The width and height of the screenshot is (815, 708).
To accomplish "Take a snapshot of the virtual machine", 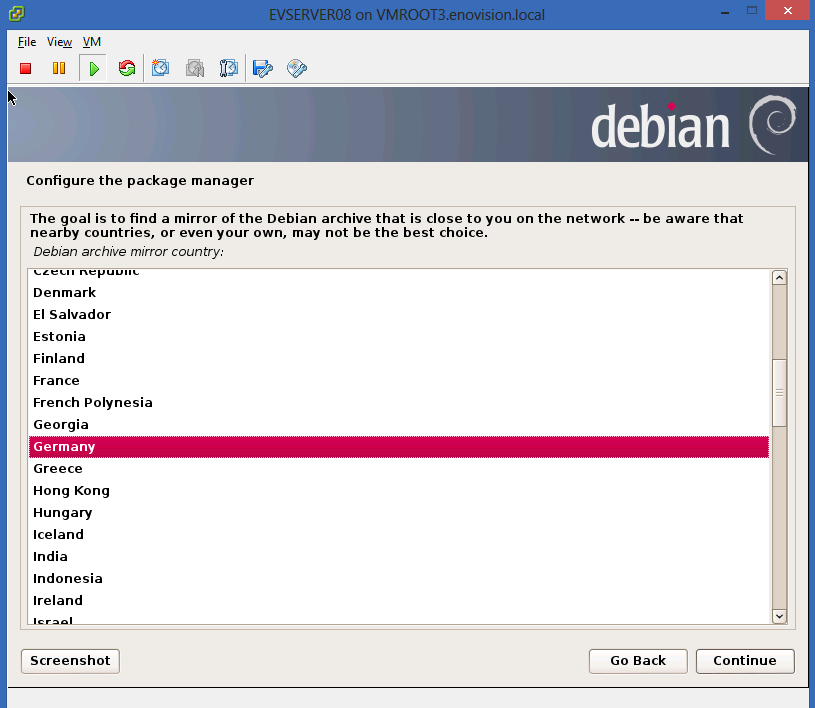I will click(x=160, y=68).
